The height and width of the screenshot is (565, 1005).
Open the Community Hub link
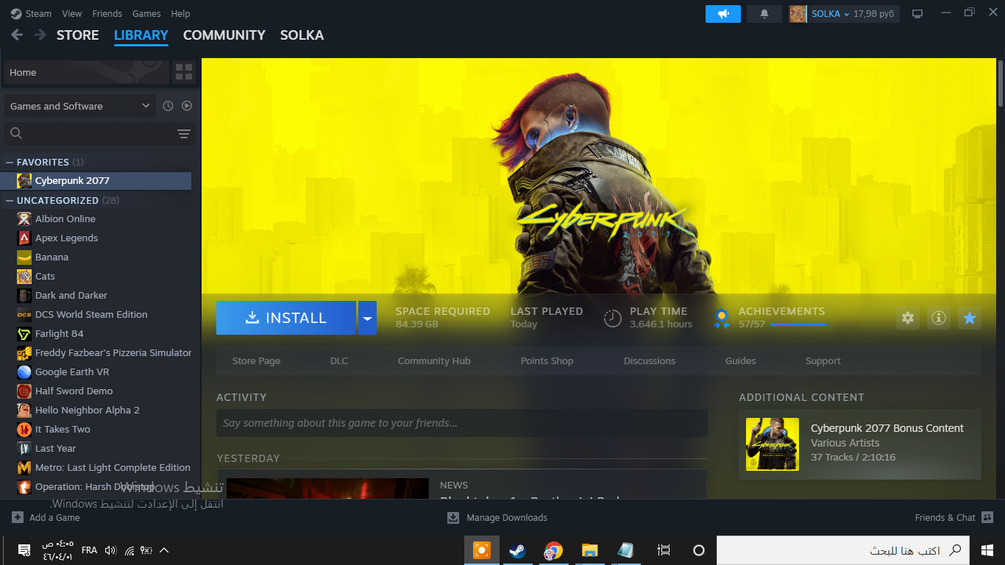[434, 361]
